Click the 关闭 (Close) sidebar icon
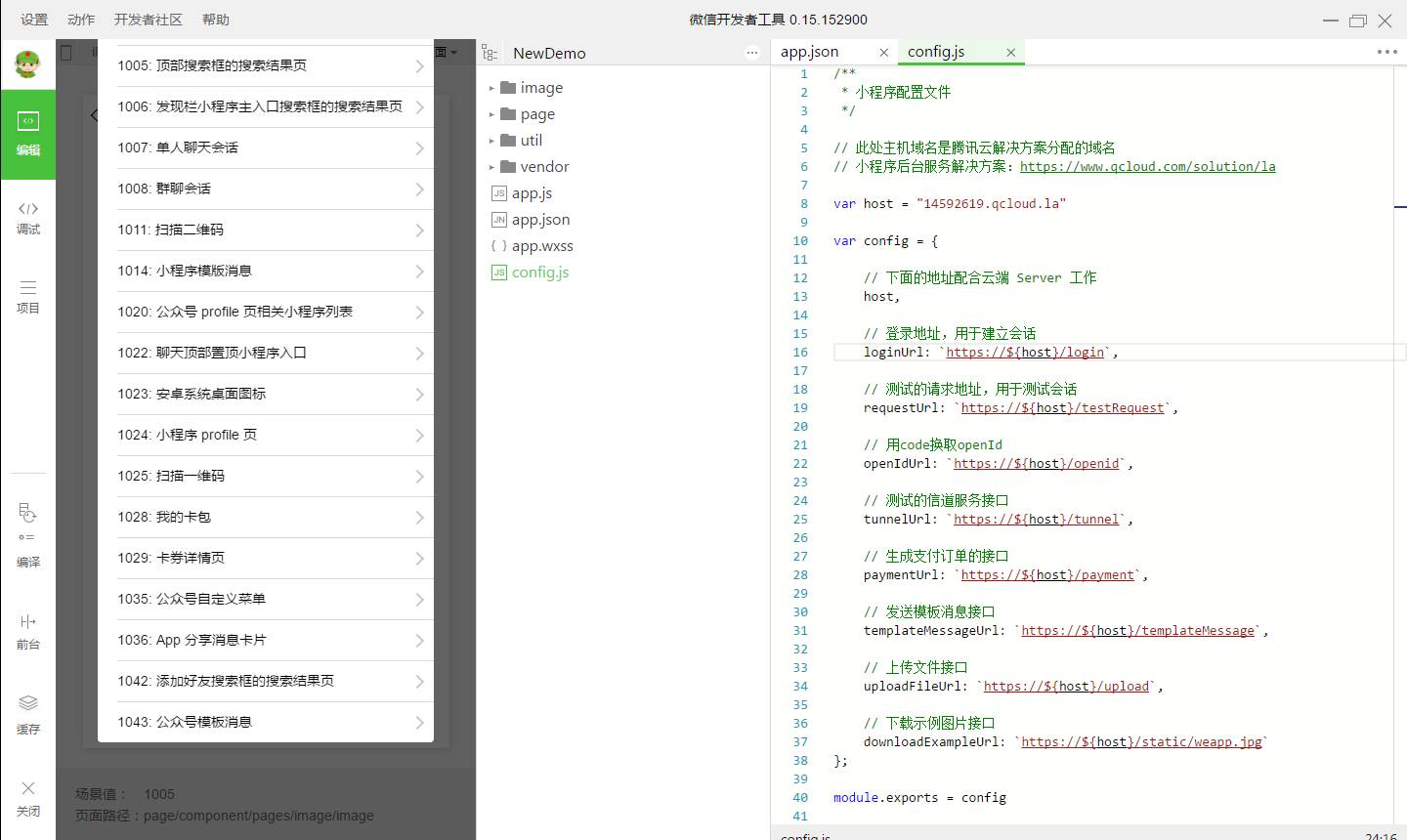Screen dimensions: 1407x840 pos(27,798)
